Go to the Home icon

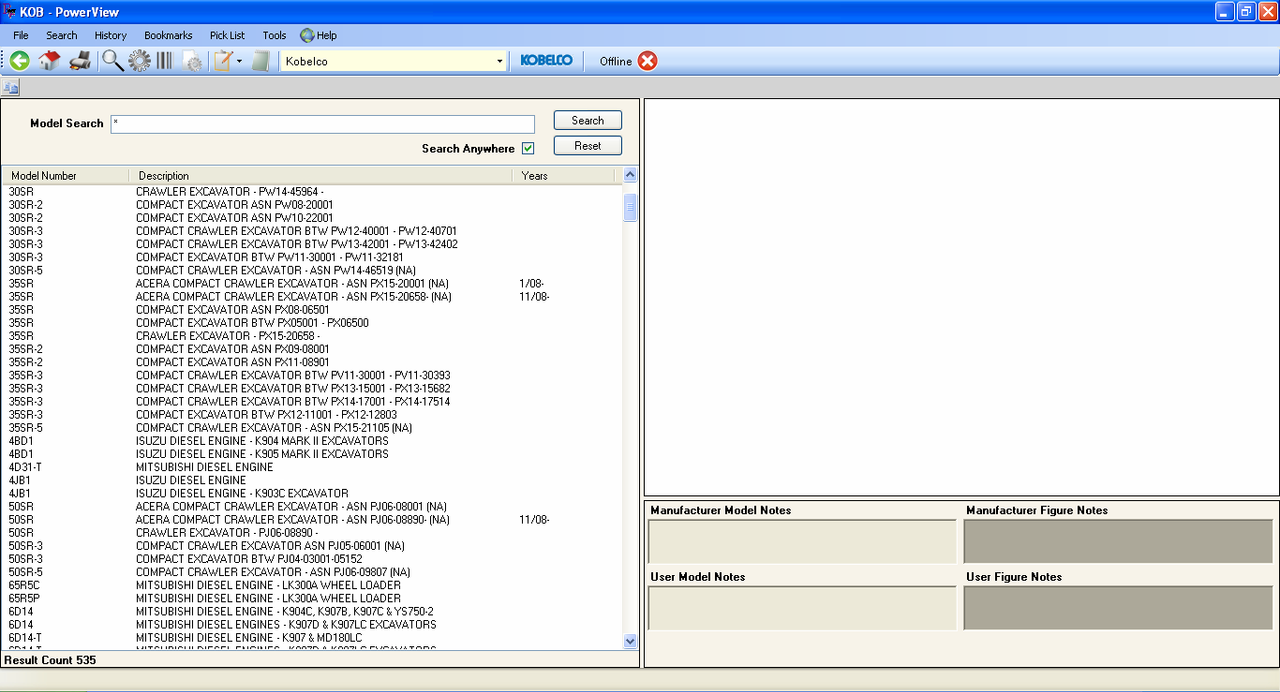49,61
